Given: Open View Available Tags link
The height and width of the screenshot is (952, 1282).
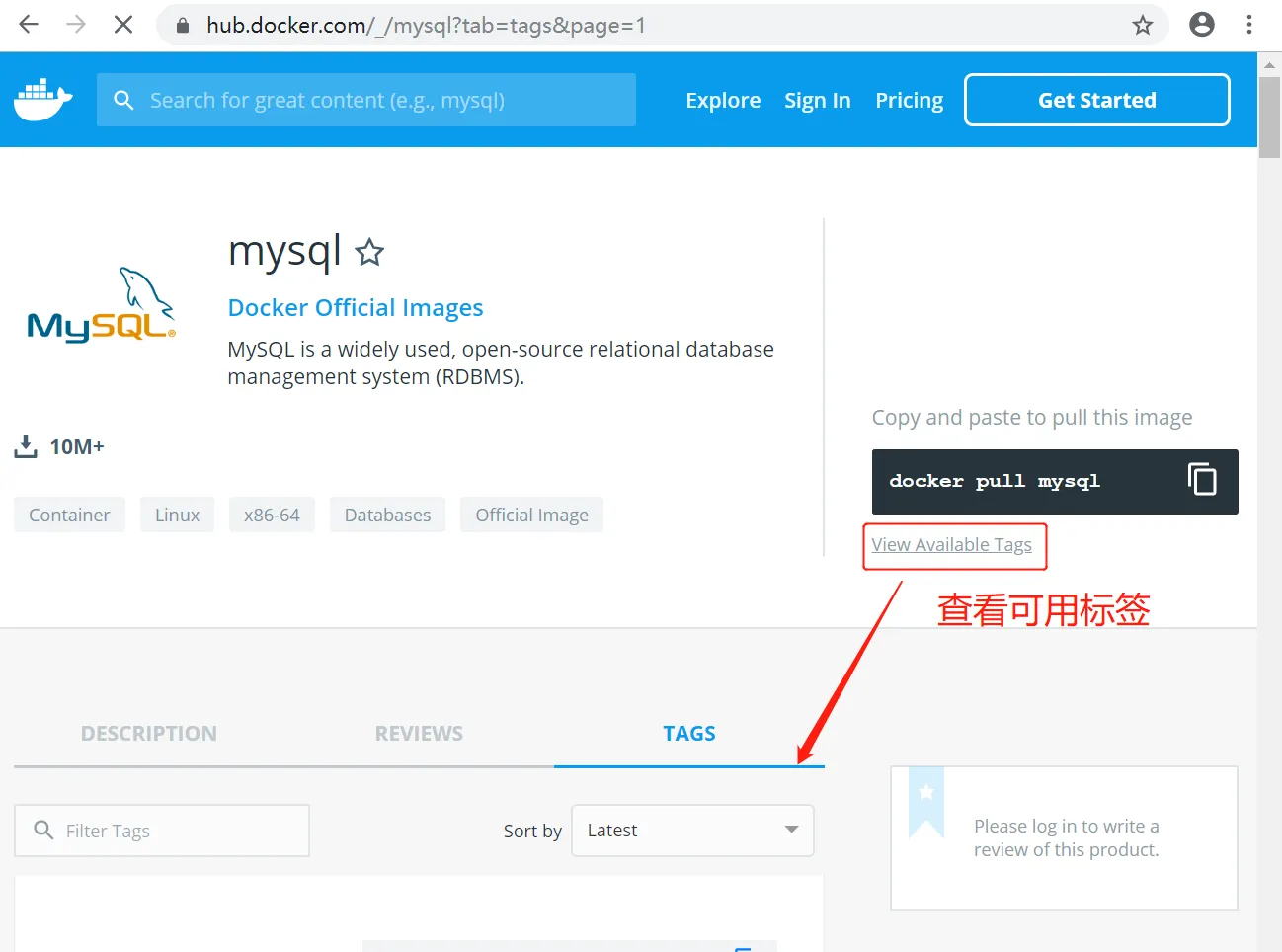Looking at the screenshot, I should (x=951, y=544).
